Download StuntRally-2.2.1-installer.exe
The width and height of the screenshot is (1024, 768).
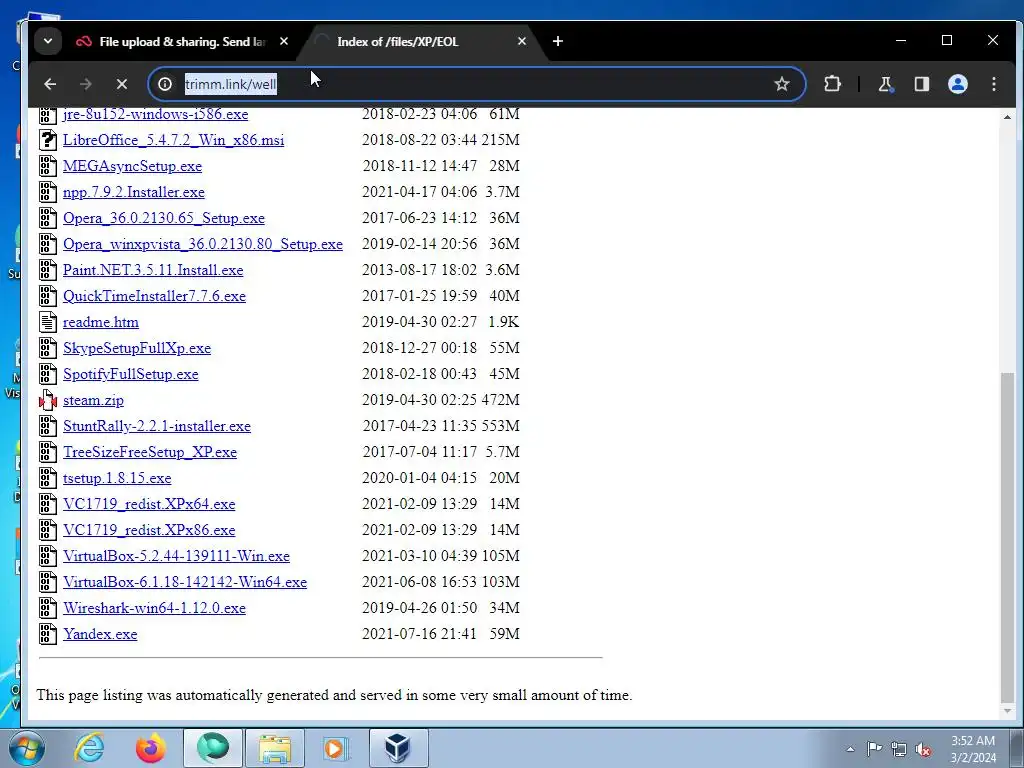(x=157, y=426)
